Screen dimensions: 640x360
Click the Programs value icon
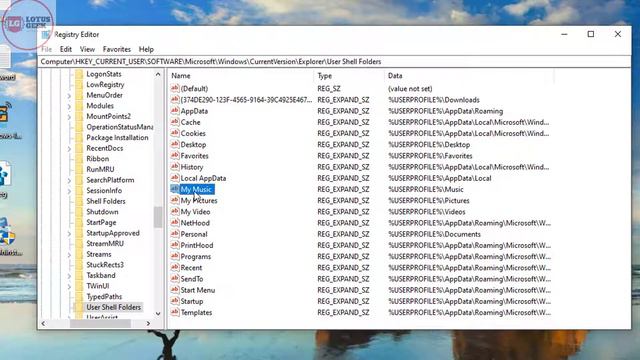coord(175,256)
